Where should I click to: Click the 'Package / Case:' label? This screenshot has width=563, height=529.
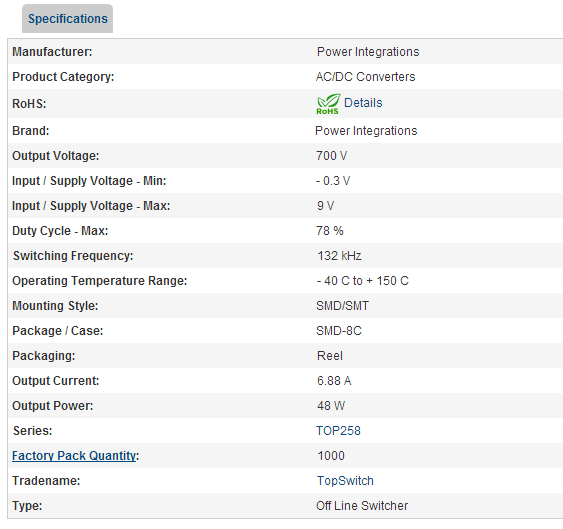(x=58, y=331)
